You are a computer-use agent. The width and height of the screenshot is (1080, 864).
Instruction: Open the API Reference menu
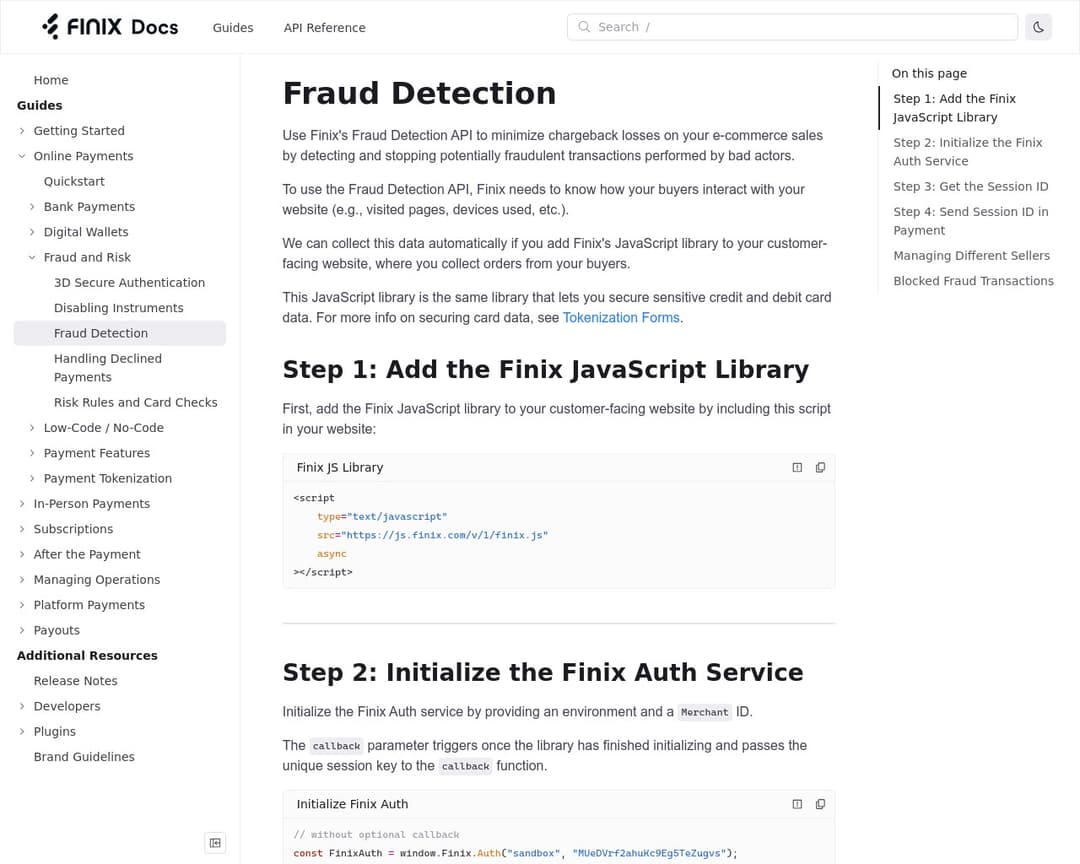(x=324, y=28)
